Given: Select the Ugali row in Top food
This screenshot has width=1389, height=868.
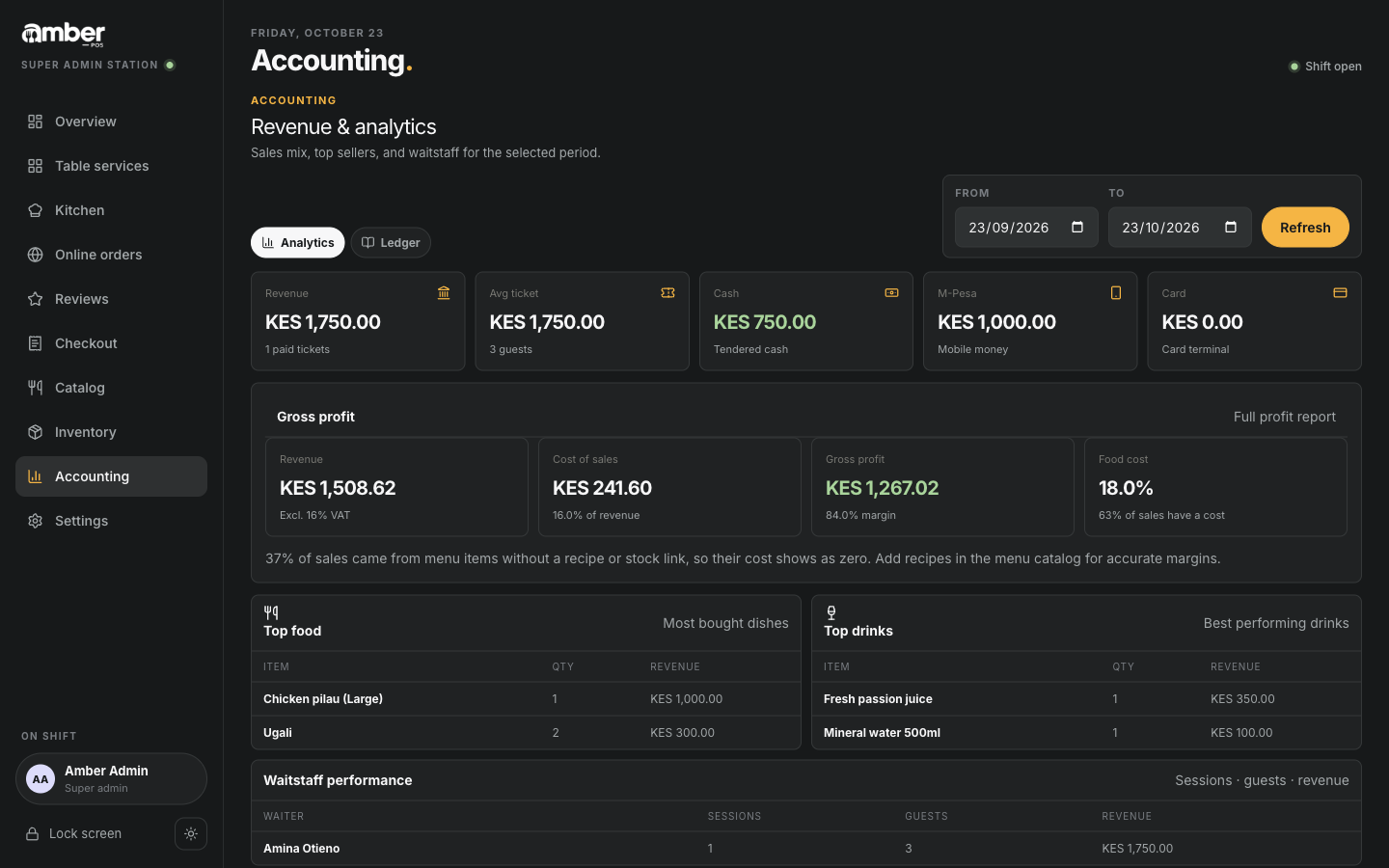Looking at the screenshot, I should coord(526,733).
